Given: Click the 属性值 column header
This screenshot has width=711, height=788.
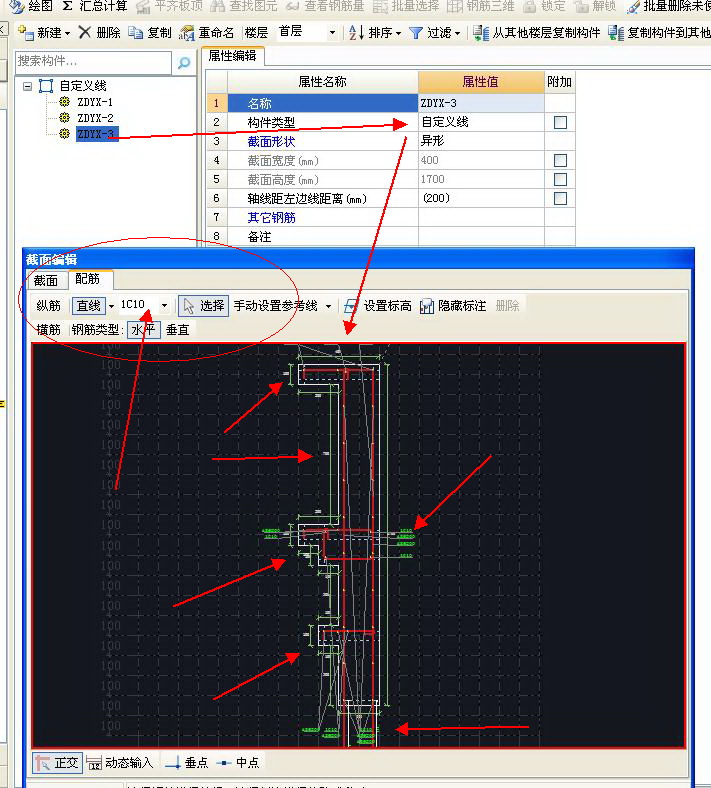Looking at the screenshot, I should point(481,82).
